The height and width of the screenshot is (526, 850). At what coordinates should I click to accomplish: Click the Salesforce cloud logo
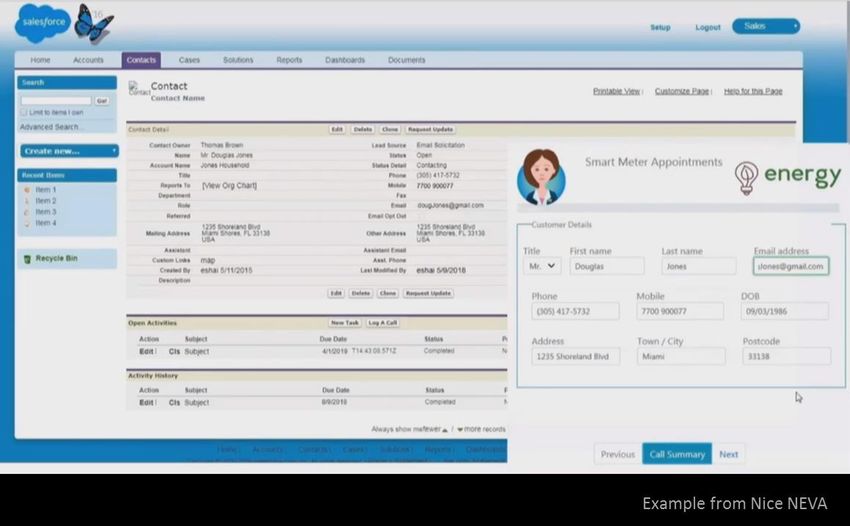(x=43, y=23)
